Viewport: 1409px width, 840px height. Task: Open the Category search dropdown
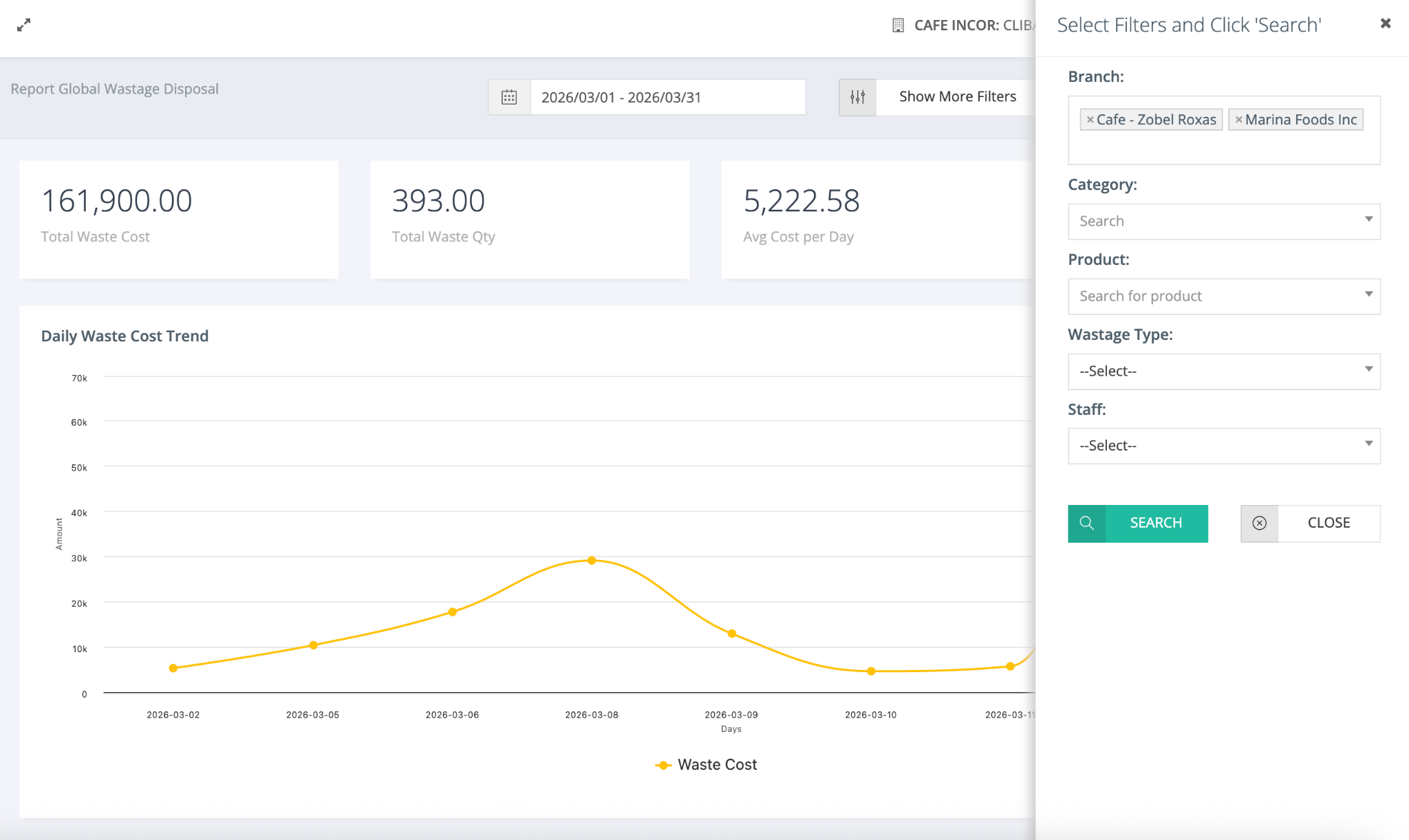1223,221
